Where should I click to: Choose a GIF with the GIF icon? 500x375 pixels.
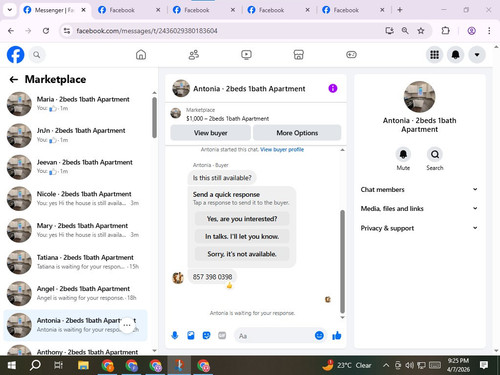[222, 335]
